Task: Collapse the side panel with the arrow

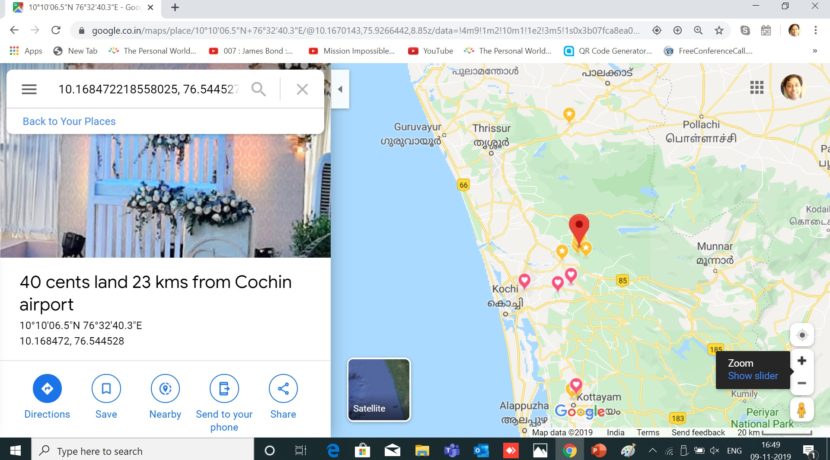Action: tap(340, 89)
